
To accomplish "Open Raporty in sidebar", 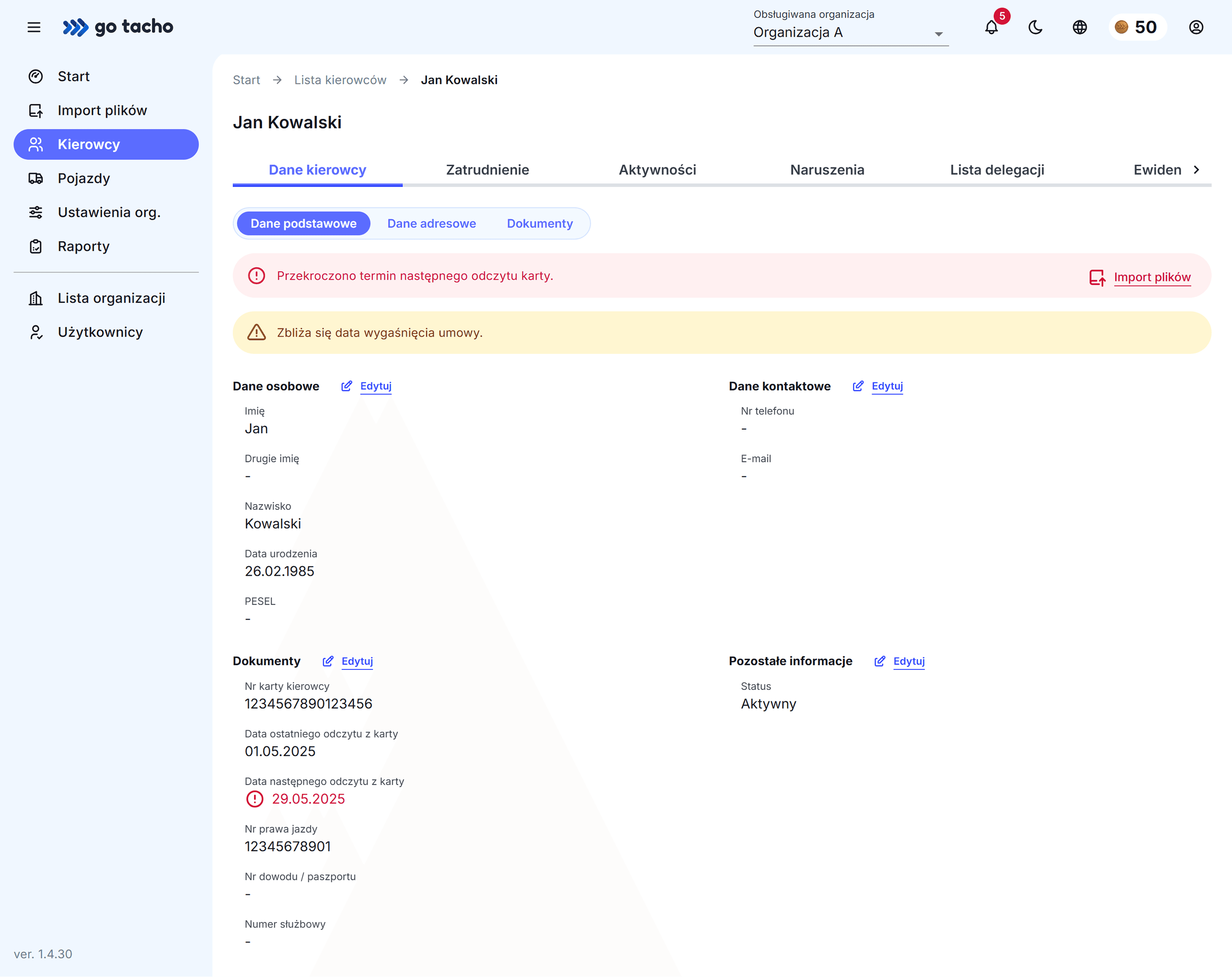I will coord(106,246).
